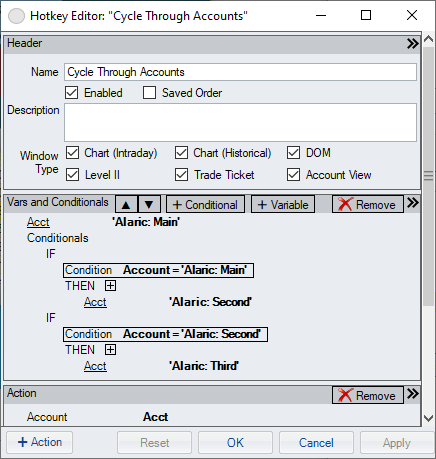Image resolution: width=436 pixels, height=459 pixels.
Task: Maximize the Hotkey Editor window
Action: (366, 15)
